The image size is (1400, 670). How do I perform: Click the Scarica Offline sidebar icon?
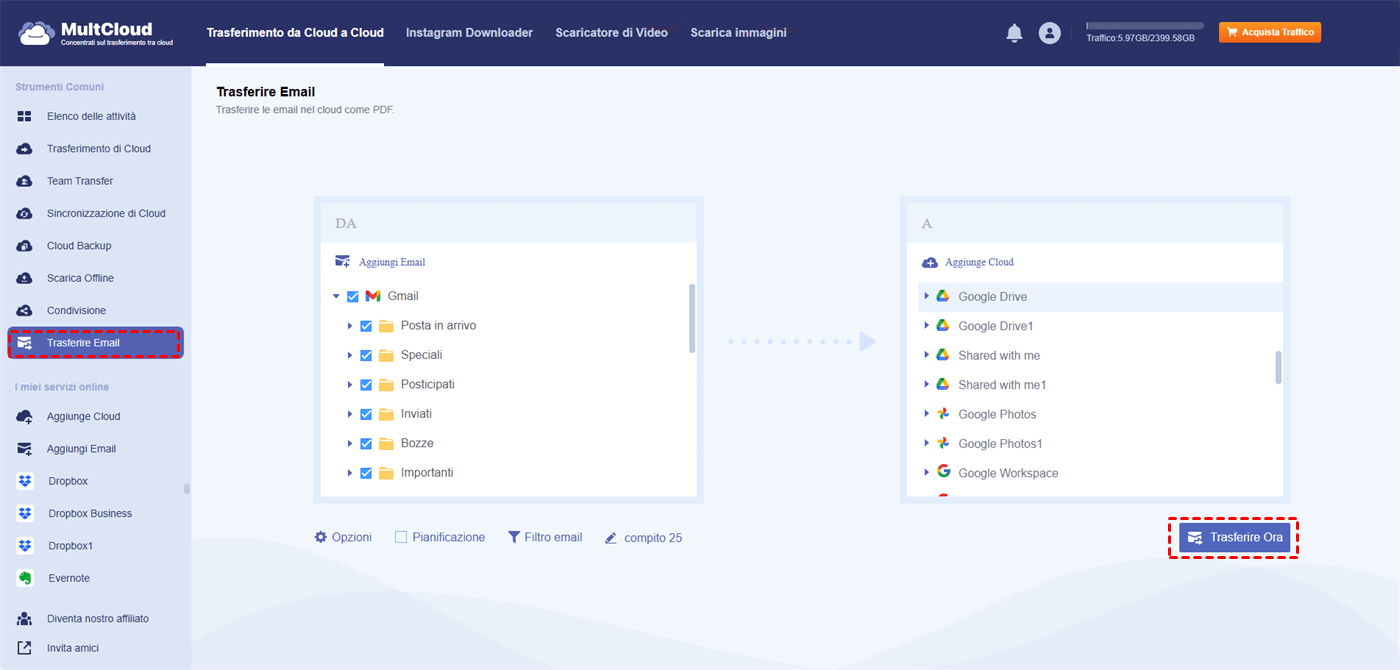25,278
